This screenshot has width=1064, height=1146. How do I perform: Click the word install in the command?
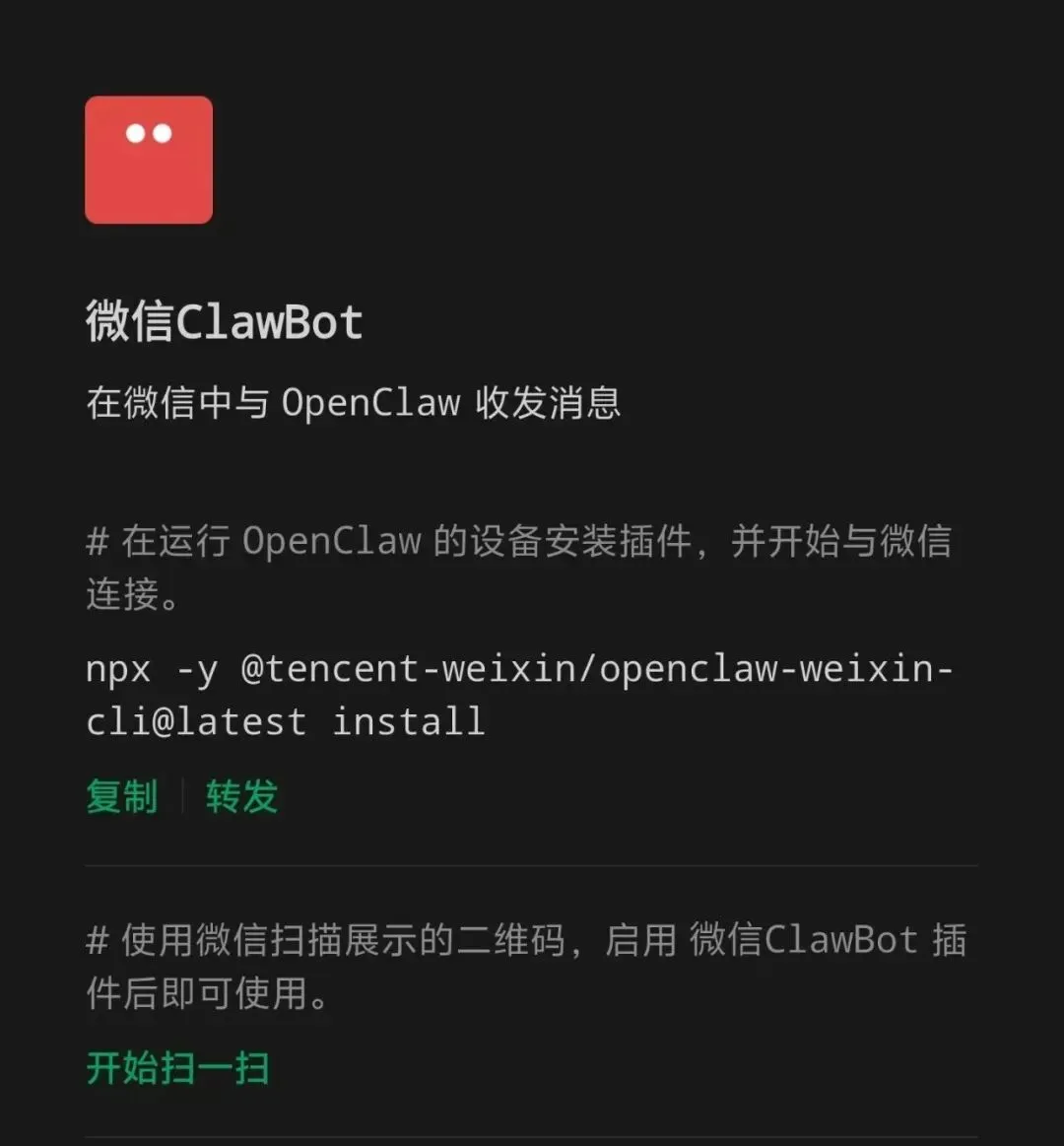pyautogui.click(x=409, y=722)
